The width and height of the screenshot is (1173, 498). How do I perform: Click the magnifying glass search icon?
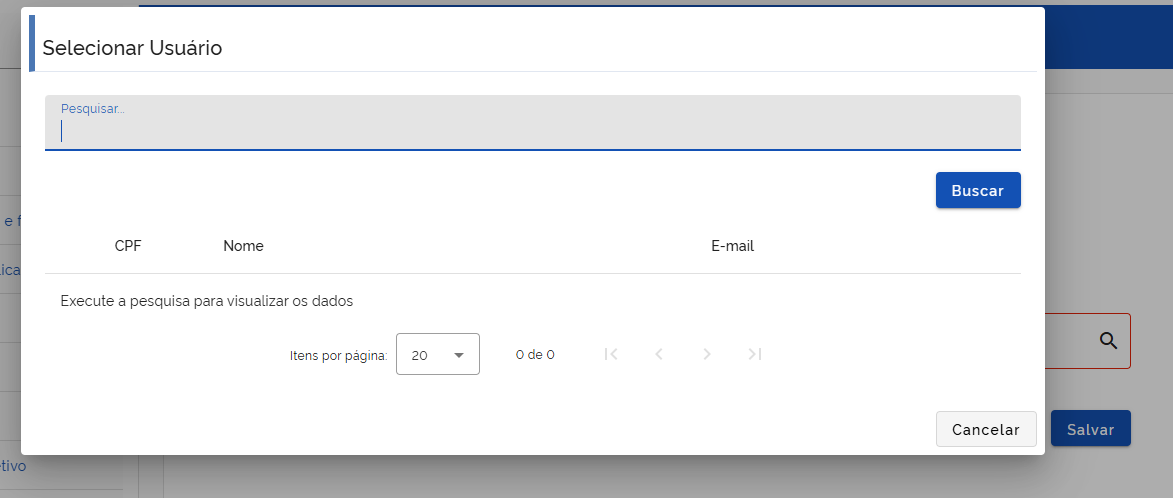click(x=1108, y=341)
